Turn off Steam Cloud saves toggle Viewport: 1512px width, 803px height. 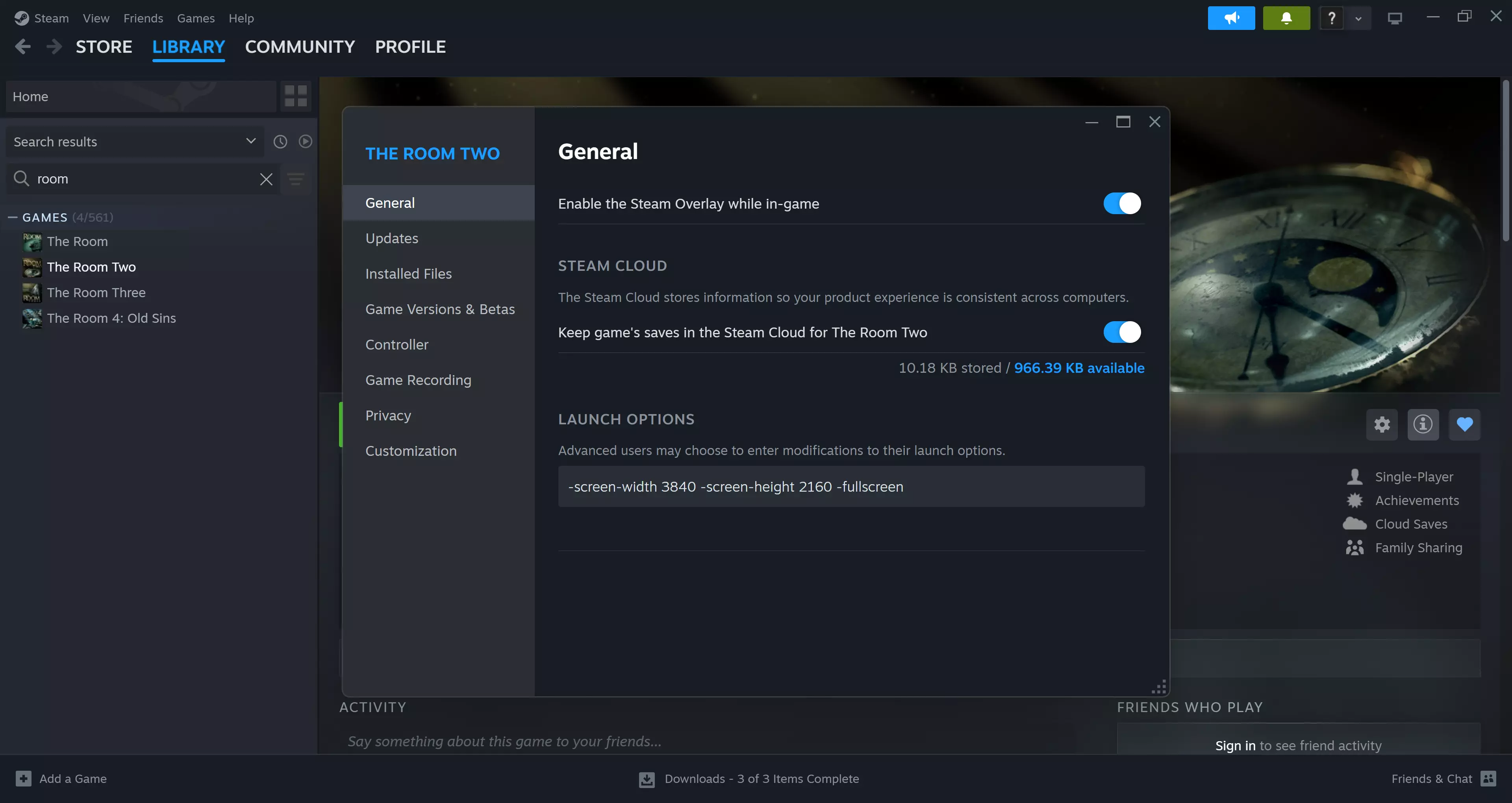1122,332
